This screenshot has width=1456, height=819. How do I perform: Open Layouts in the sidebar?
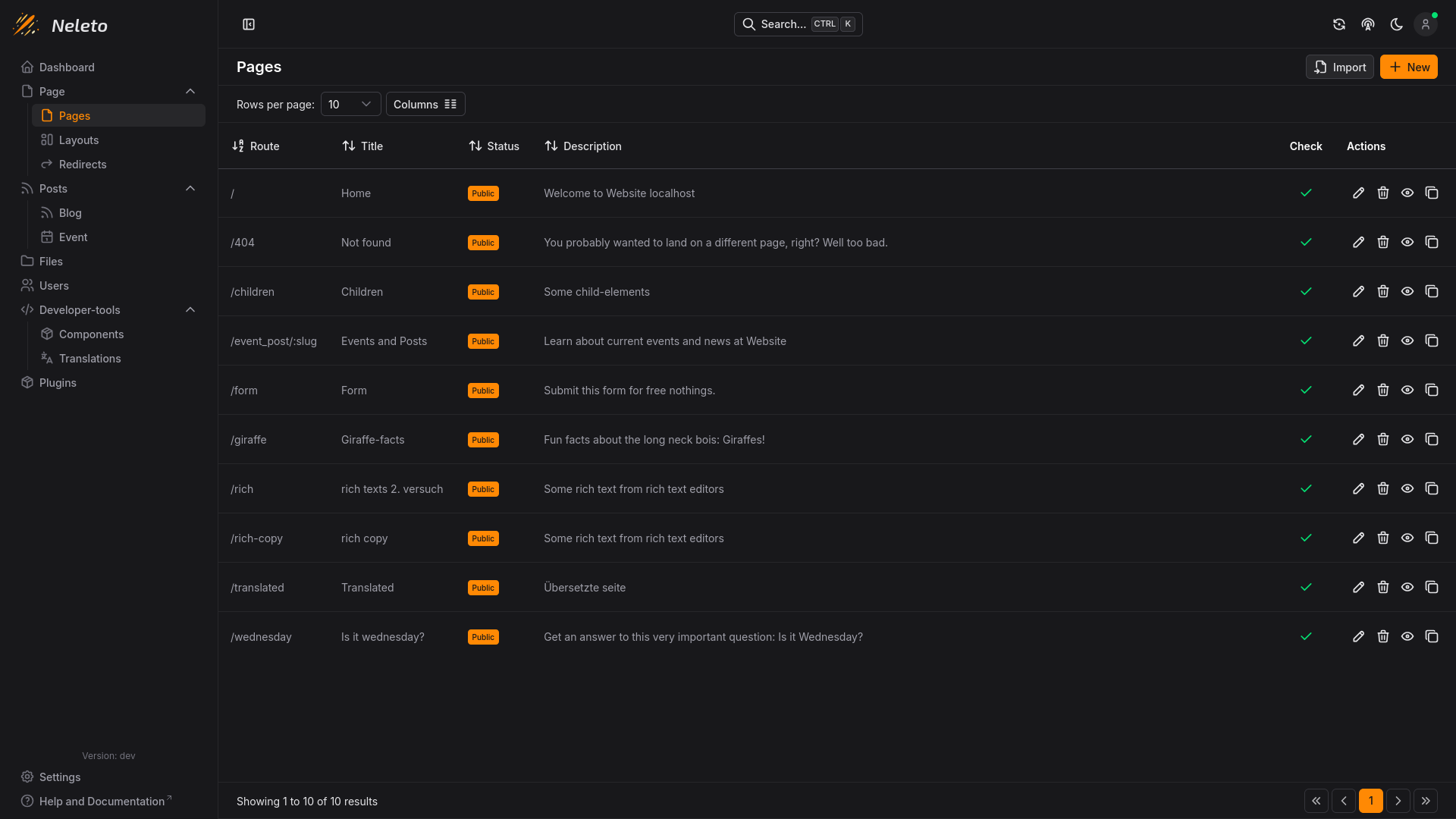coord(79,140)
